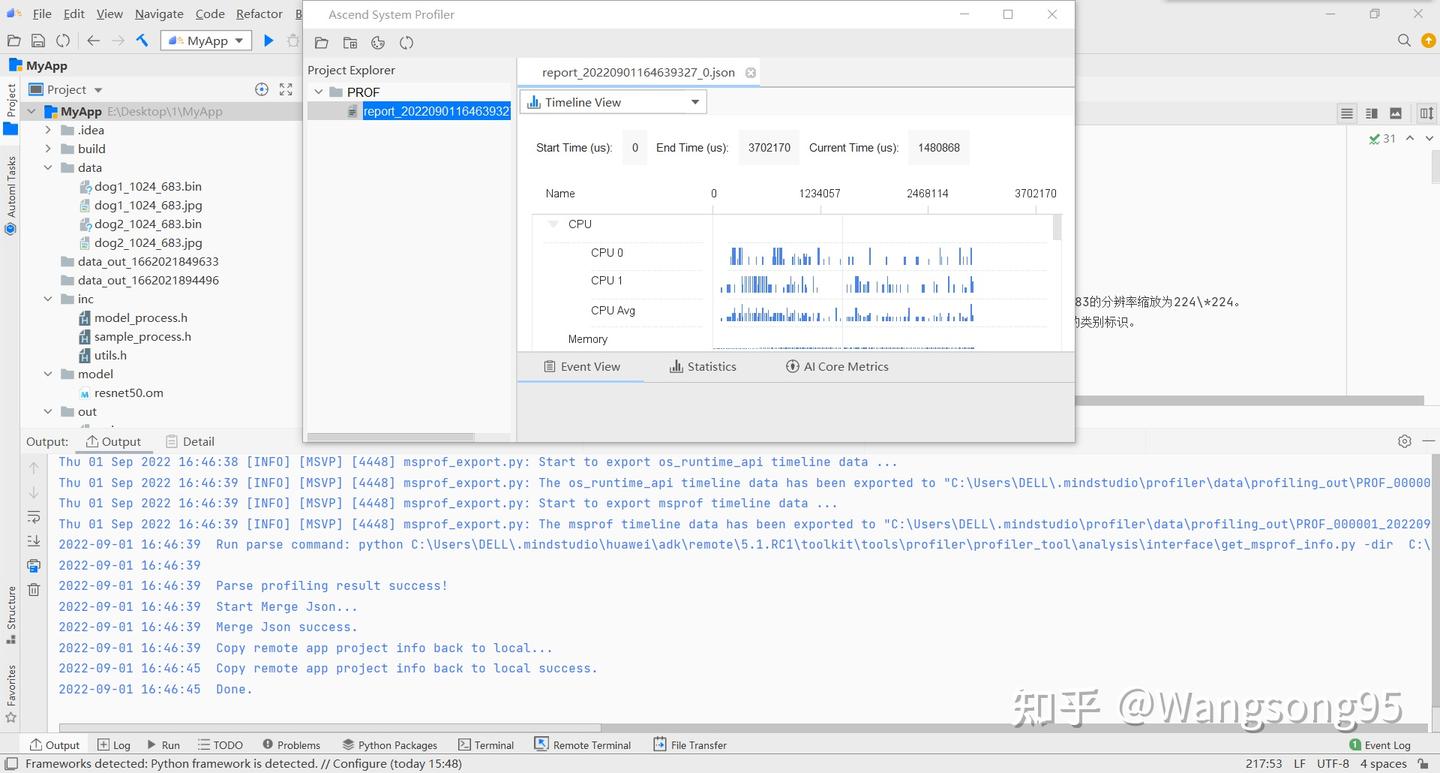Collapse the CPU row in the timeline
Viewport: 1440px width, 773px height.
tap(552, 224)
